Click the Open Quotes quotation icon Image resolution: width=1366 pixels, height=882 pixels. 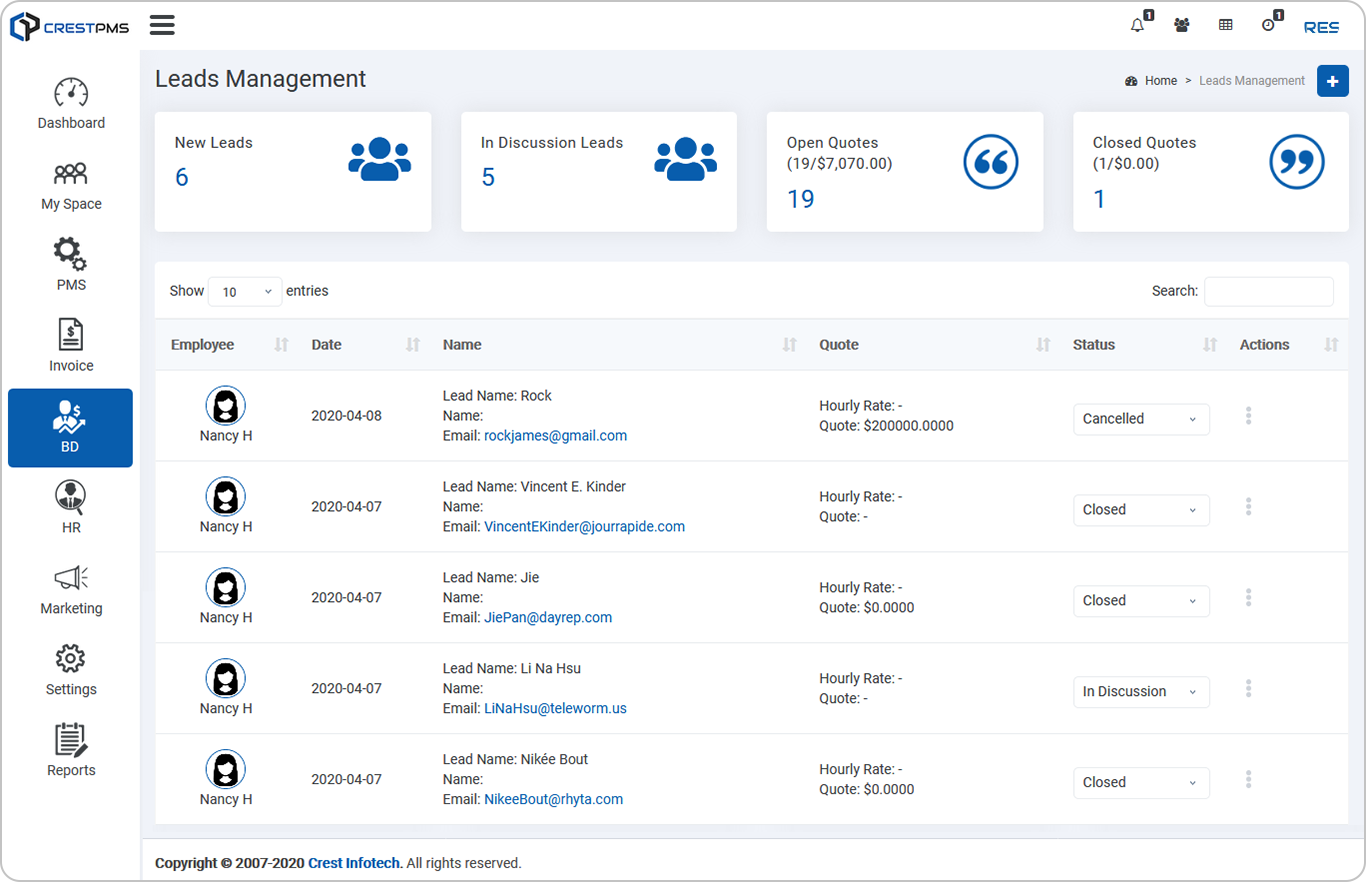pos(991,162)
